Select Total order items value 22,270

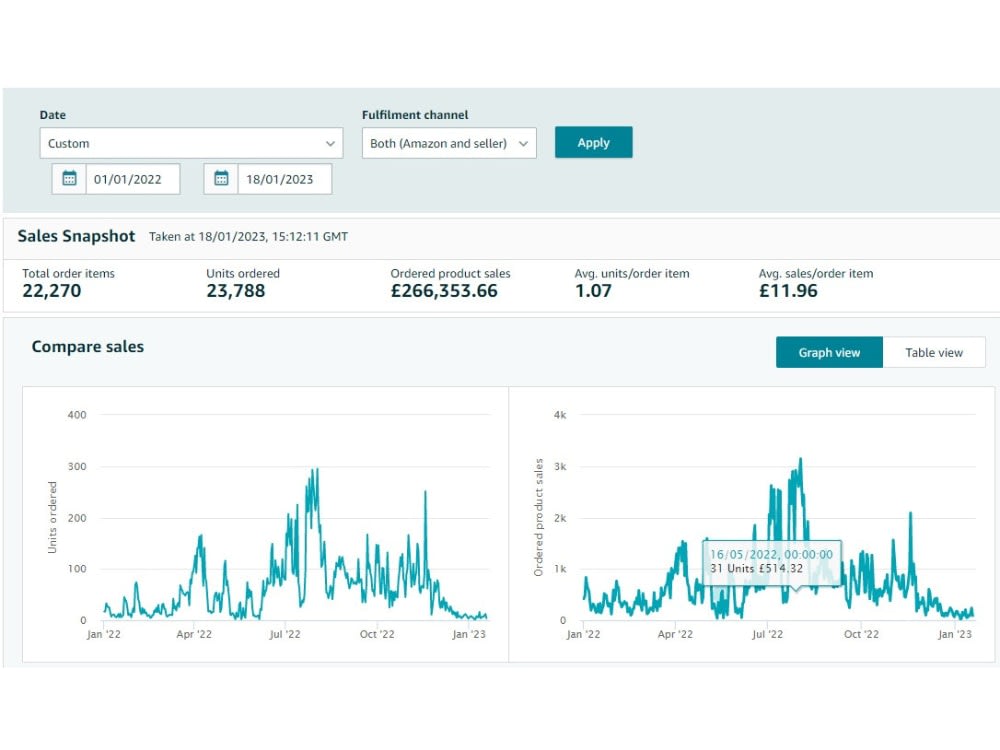click(52, 291)
